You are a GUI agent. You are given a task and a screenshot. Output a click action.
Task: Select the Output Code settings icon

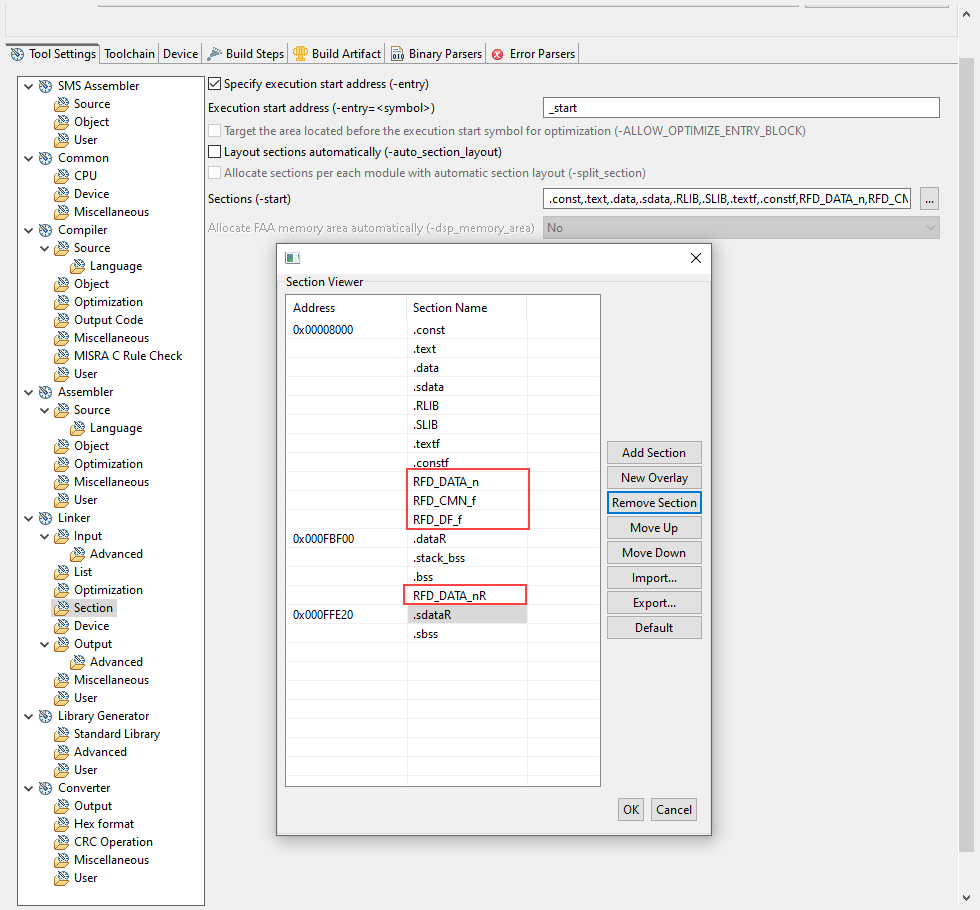[x=62, y=320]
